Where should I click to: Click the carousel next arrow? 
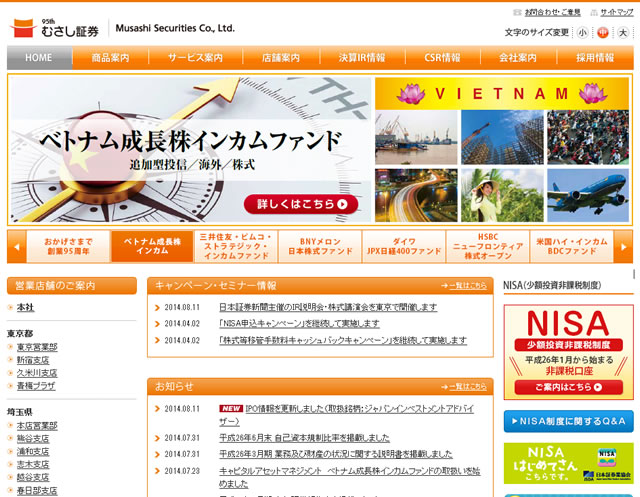[623, 246]
